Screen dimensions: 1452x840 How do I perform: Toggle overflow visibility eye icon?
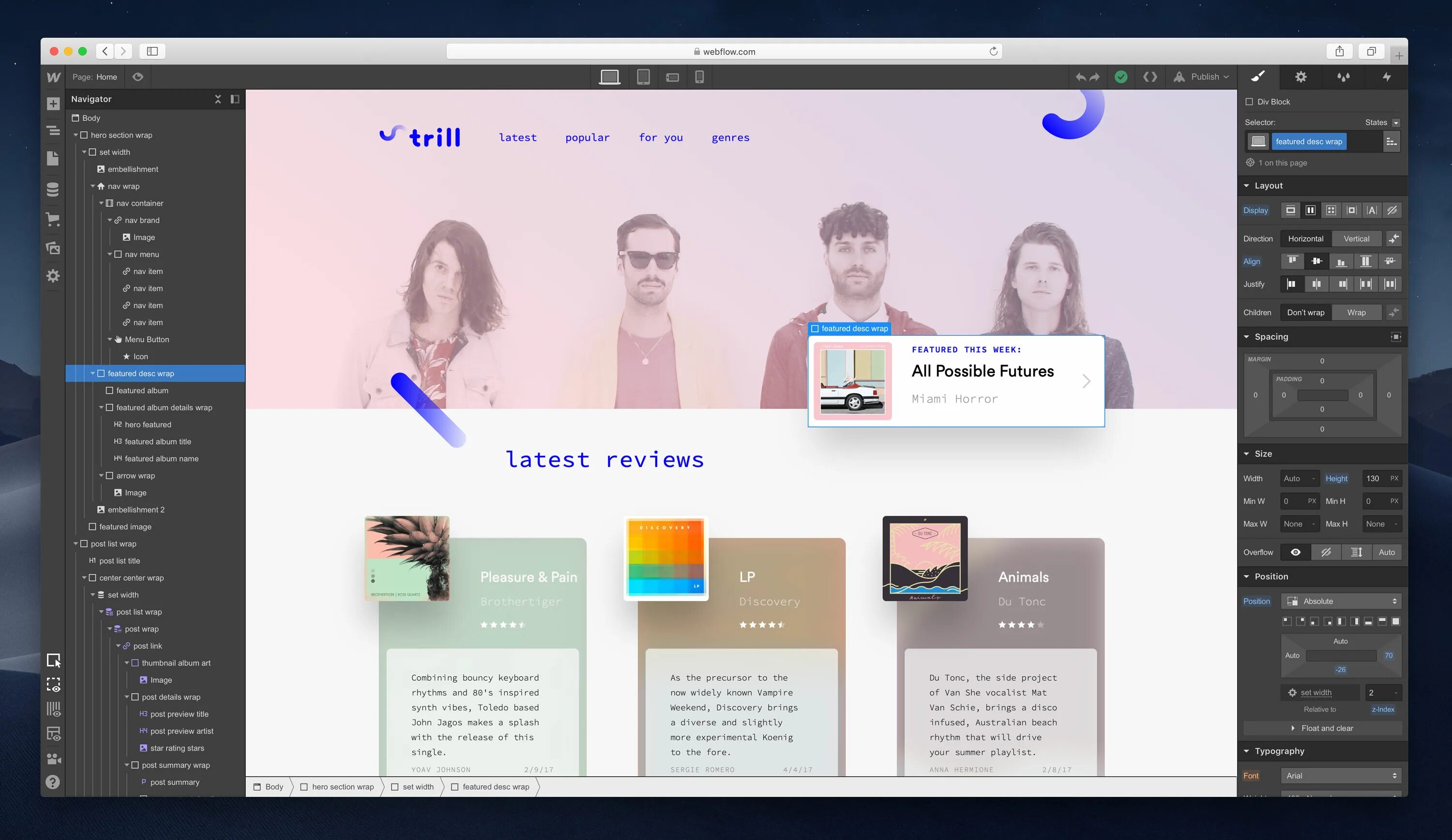tap(1296, 552)
